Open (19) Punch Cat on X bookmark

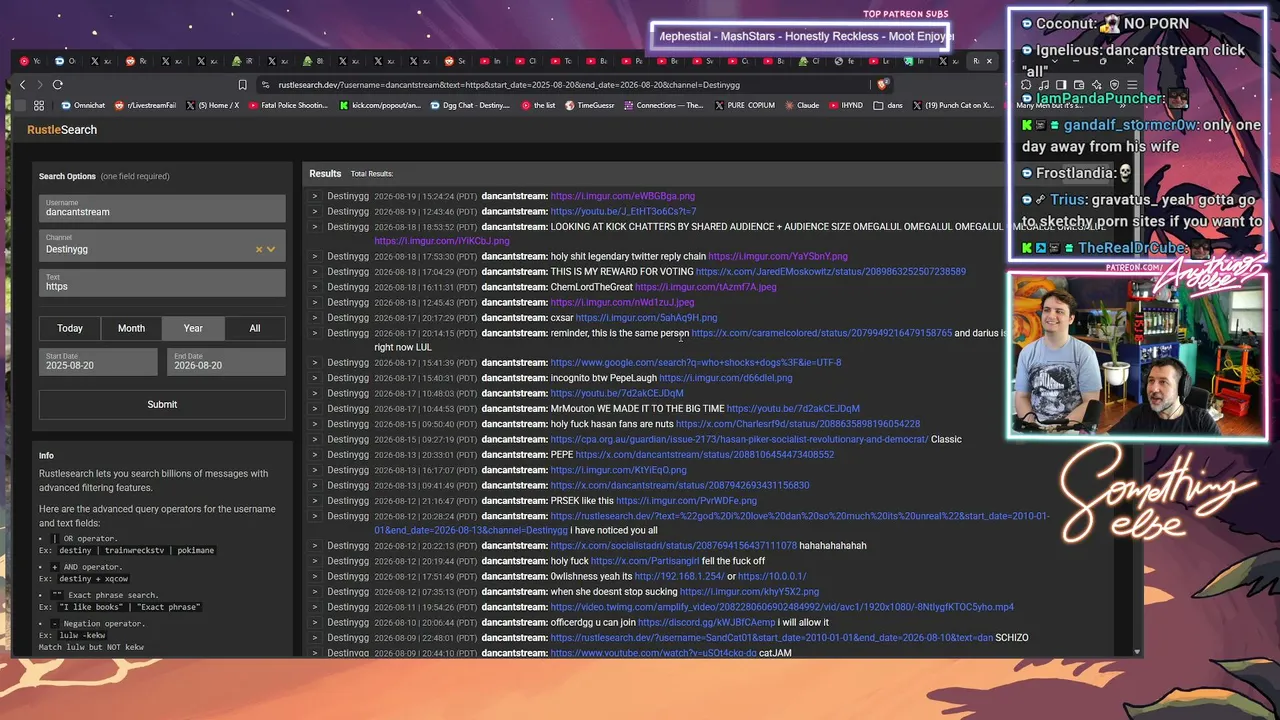(953, 105)
